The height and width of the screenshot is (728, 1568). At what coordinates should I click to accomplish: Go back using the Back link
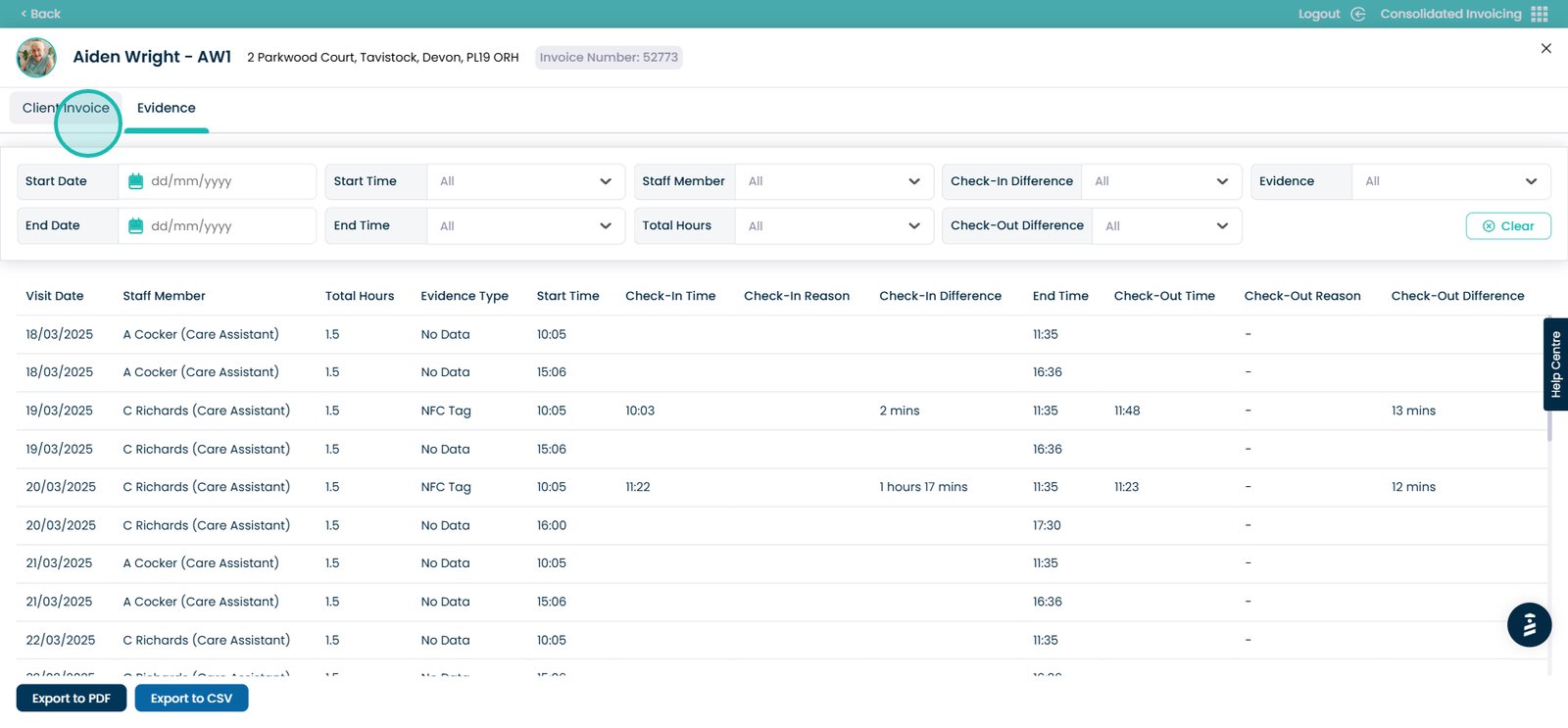(41, 14)
